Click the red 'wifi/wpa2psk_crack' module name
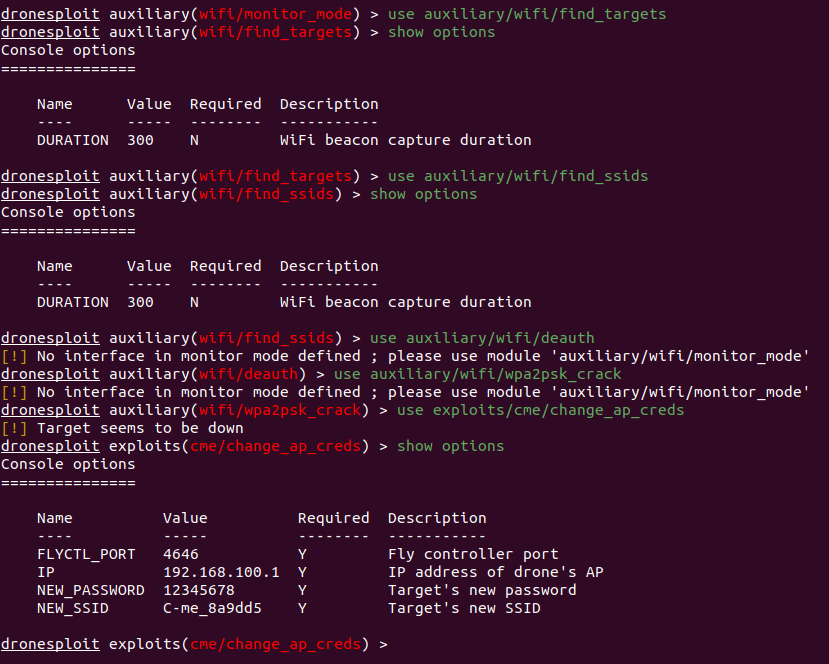 point(280,410)
